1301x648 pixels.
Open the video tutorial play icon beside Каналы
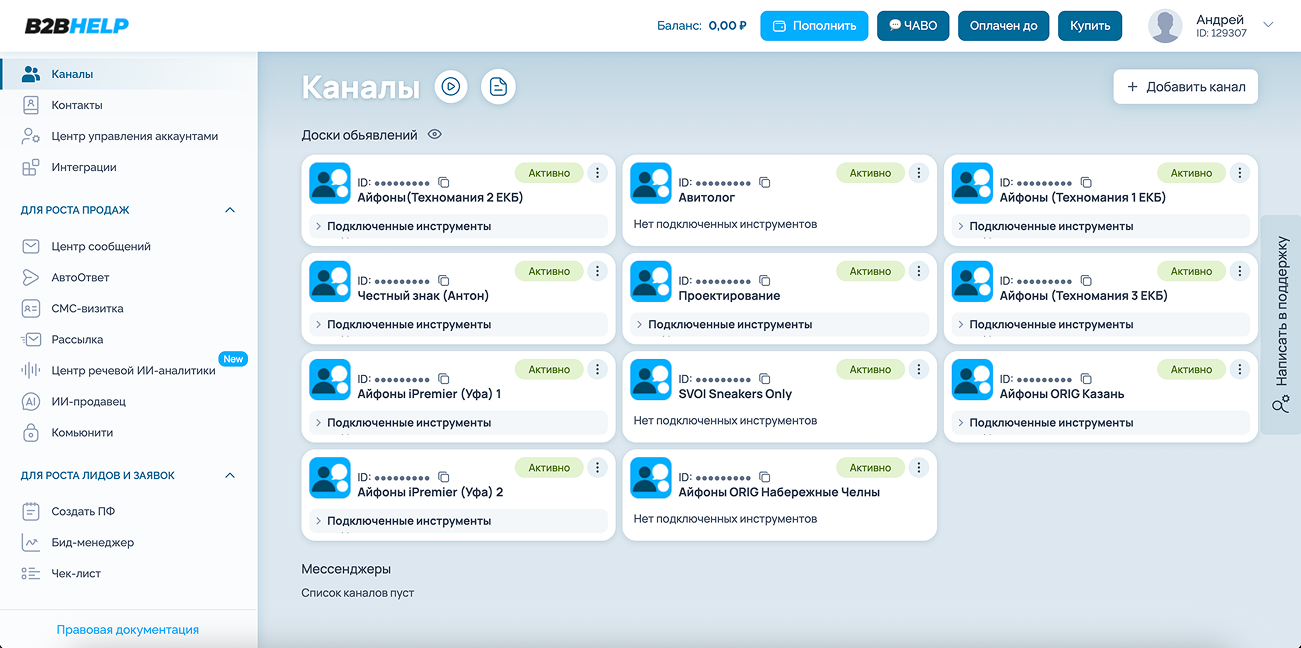pos(451,87)
